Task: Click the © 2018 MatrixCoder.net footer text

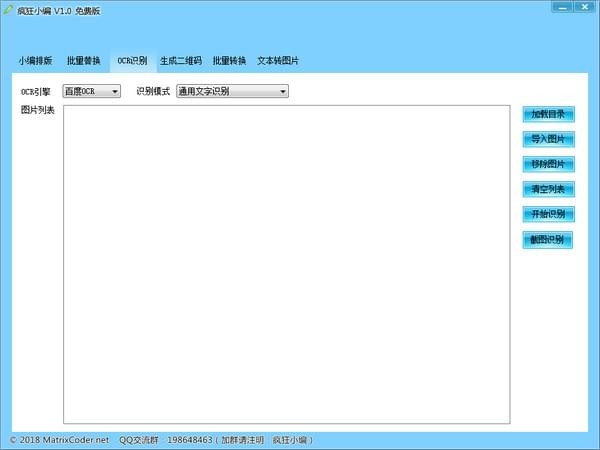Action: 59,440
